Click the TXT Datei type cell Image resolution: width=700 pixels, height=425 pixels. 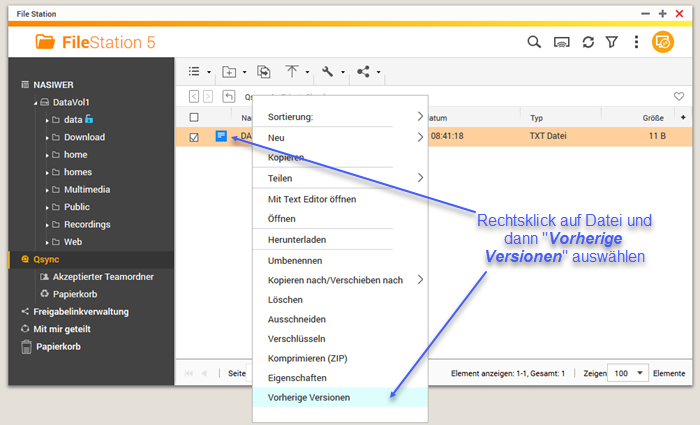click(548, 136)
